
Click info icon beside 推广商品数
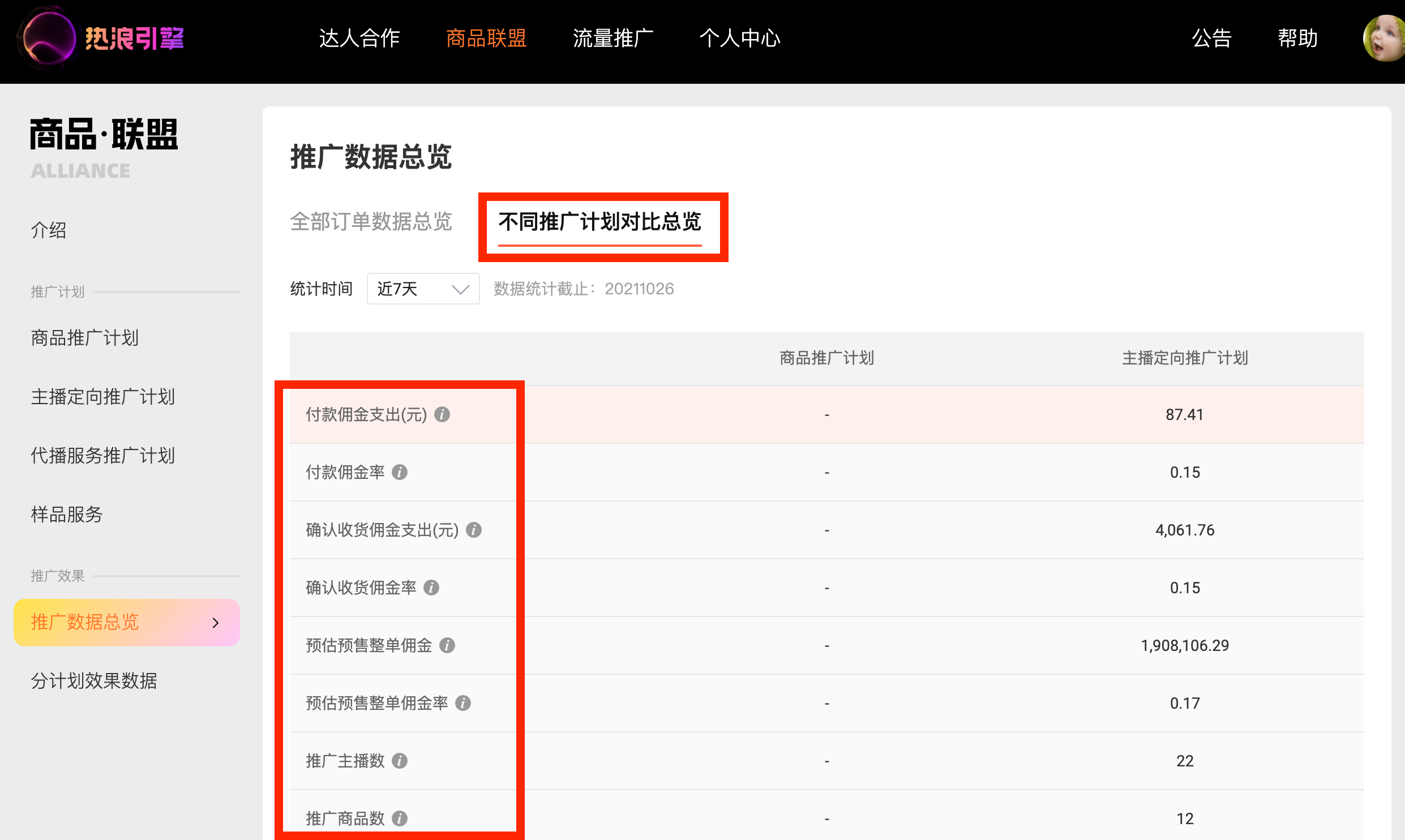pyautogui.click(x=400, y=818)
